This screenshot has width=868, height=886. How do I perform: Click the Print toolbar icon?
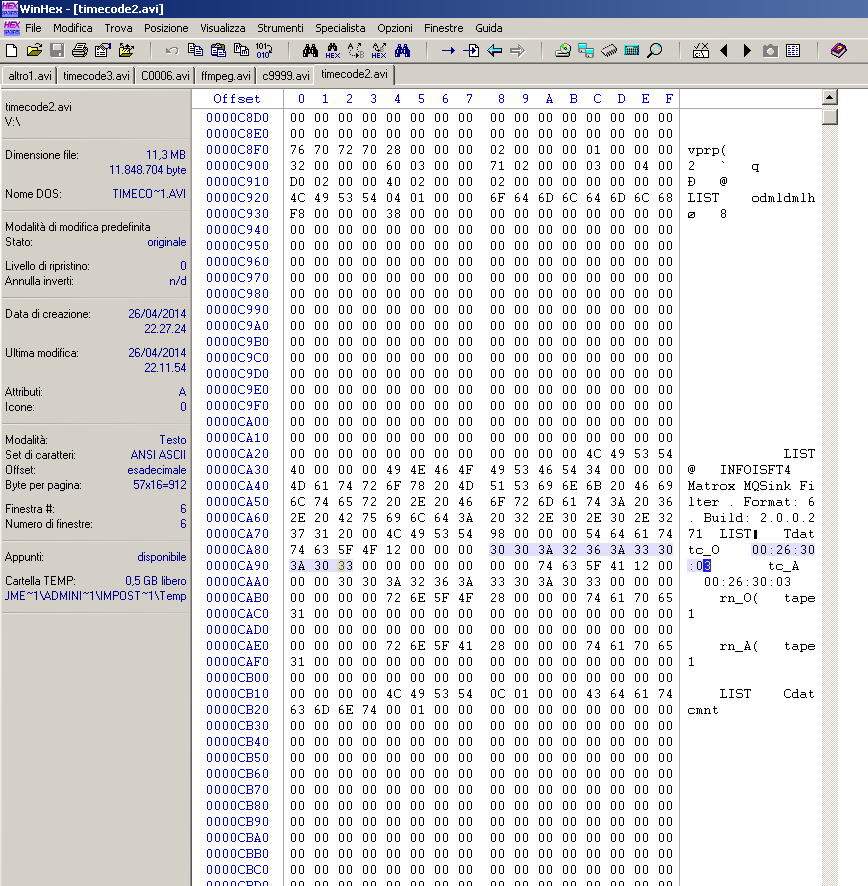point(79,50)
